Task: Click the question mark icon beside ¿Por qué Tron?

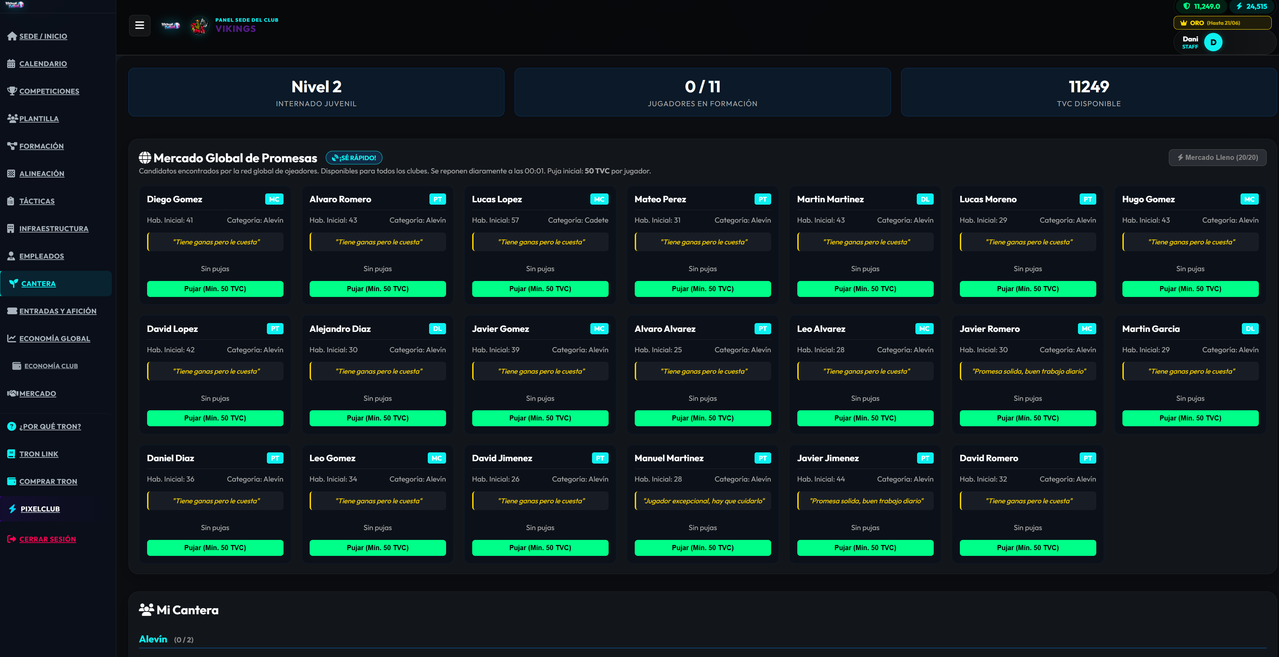Action: [12, 426]
